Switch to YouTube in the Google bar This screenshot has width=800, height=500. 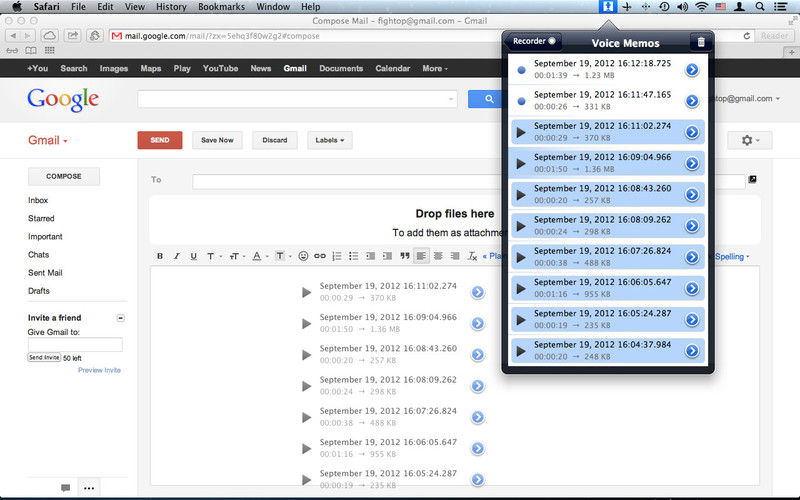(x=220, y=68)
